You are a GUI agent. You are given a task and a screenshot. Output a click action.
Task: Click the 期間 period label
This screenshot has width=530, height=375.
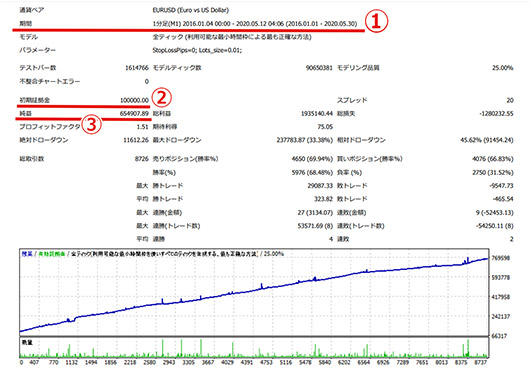pyautogui.click(x=26, y=23)
